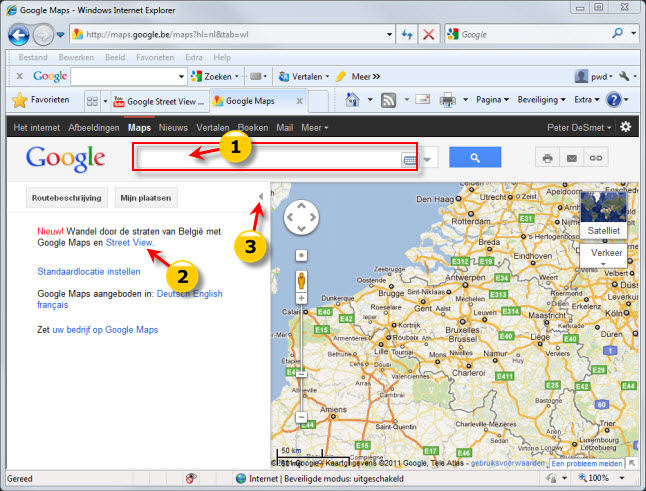The image size is (646, 491).
Task: Click the red Stop loading icon
Action: tap(428, 35)
